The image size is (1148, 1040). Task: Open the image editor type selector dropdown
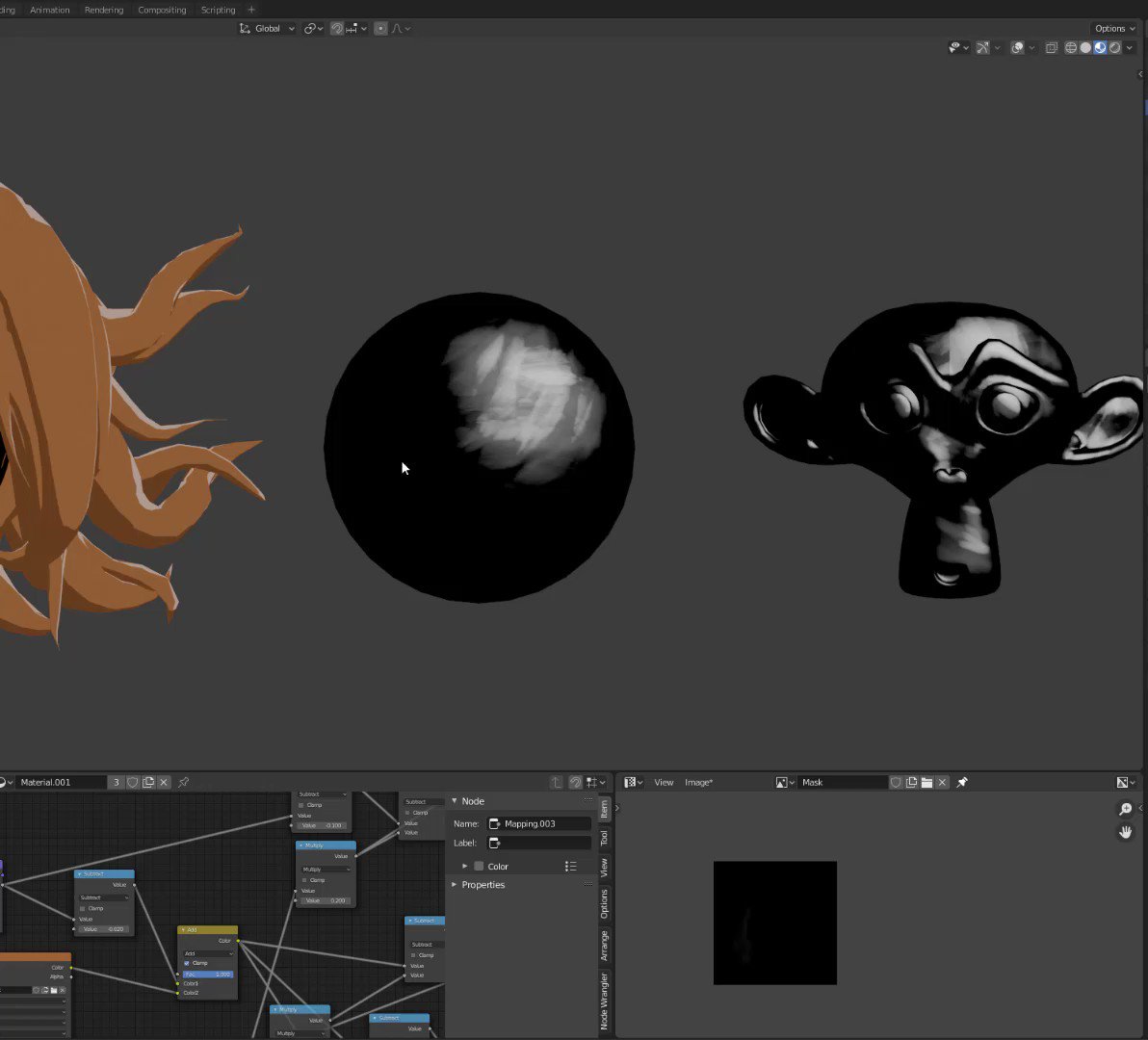pyautogui.click(x=632, y=782)
